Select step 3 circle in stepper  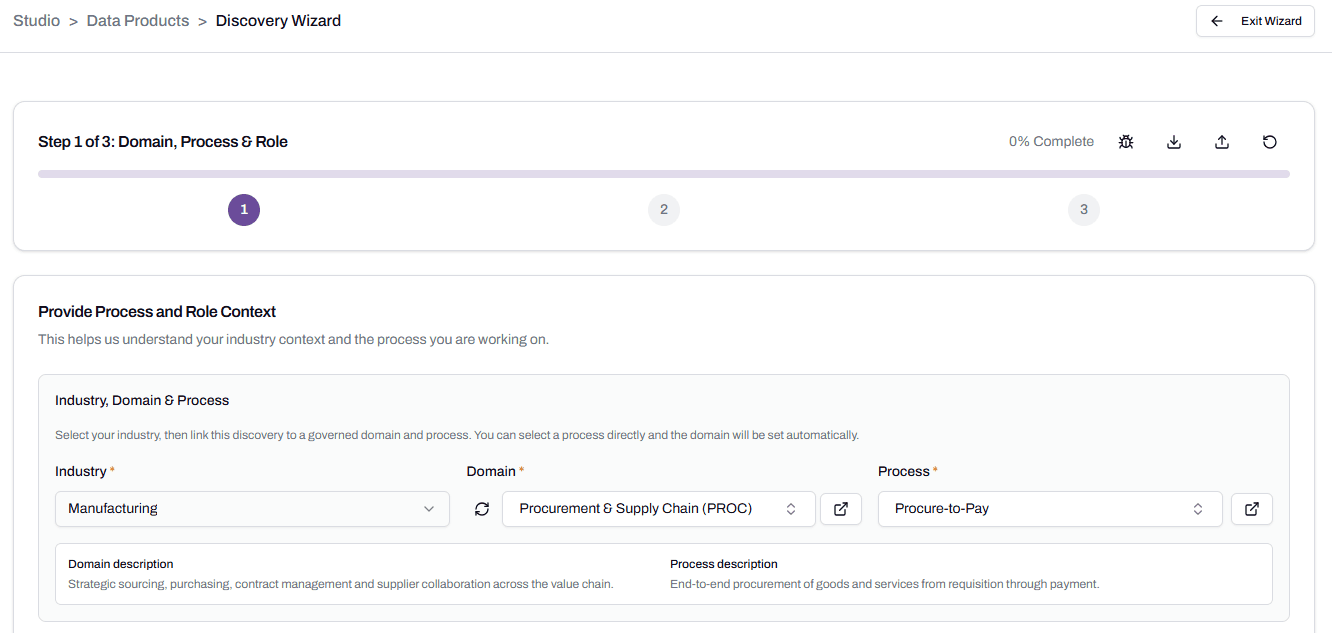click(x=1084, y=210)
